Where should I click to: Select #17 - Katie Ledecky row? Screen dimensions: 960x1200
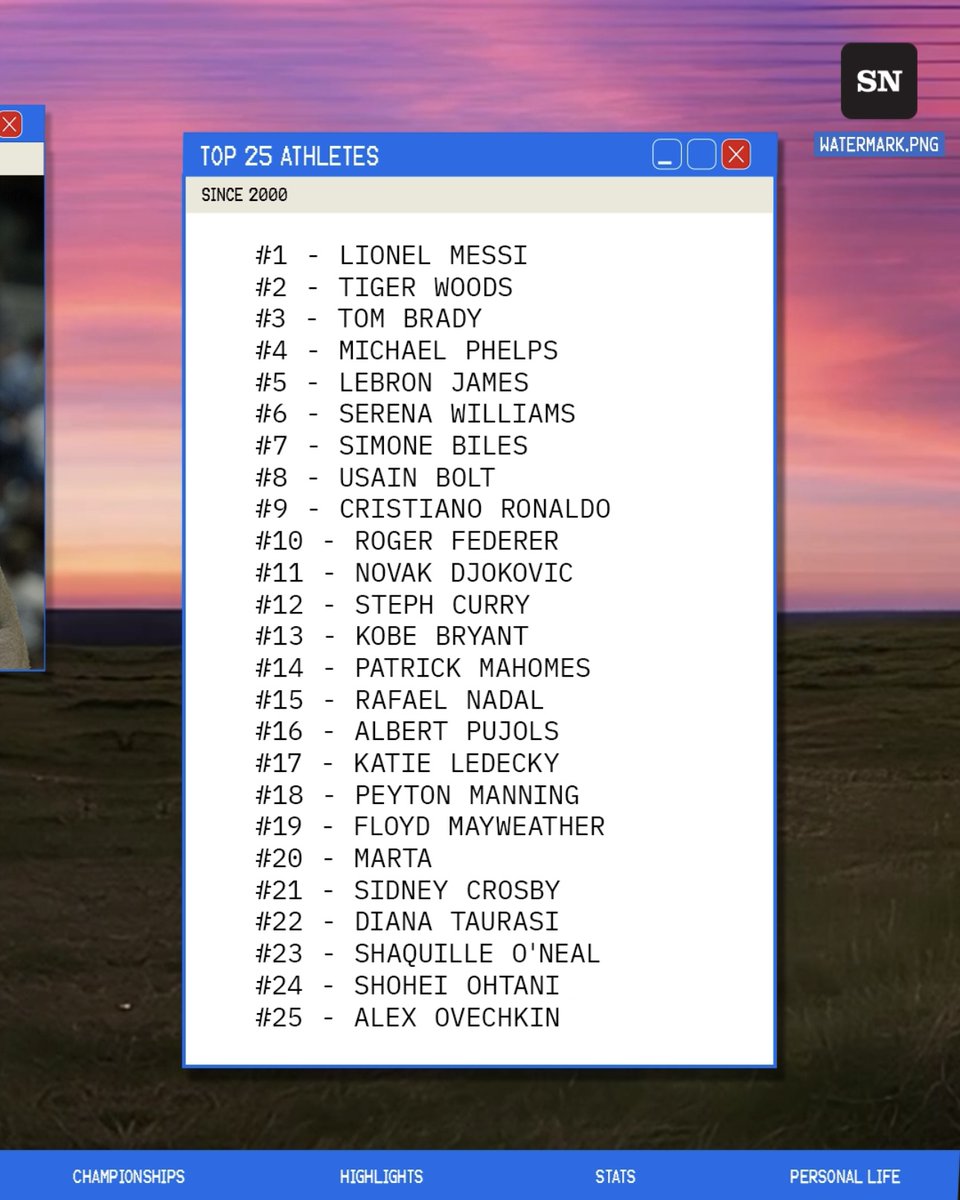point(407,763)
